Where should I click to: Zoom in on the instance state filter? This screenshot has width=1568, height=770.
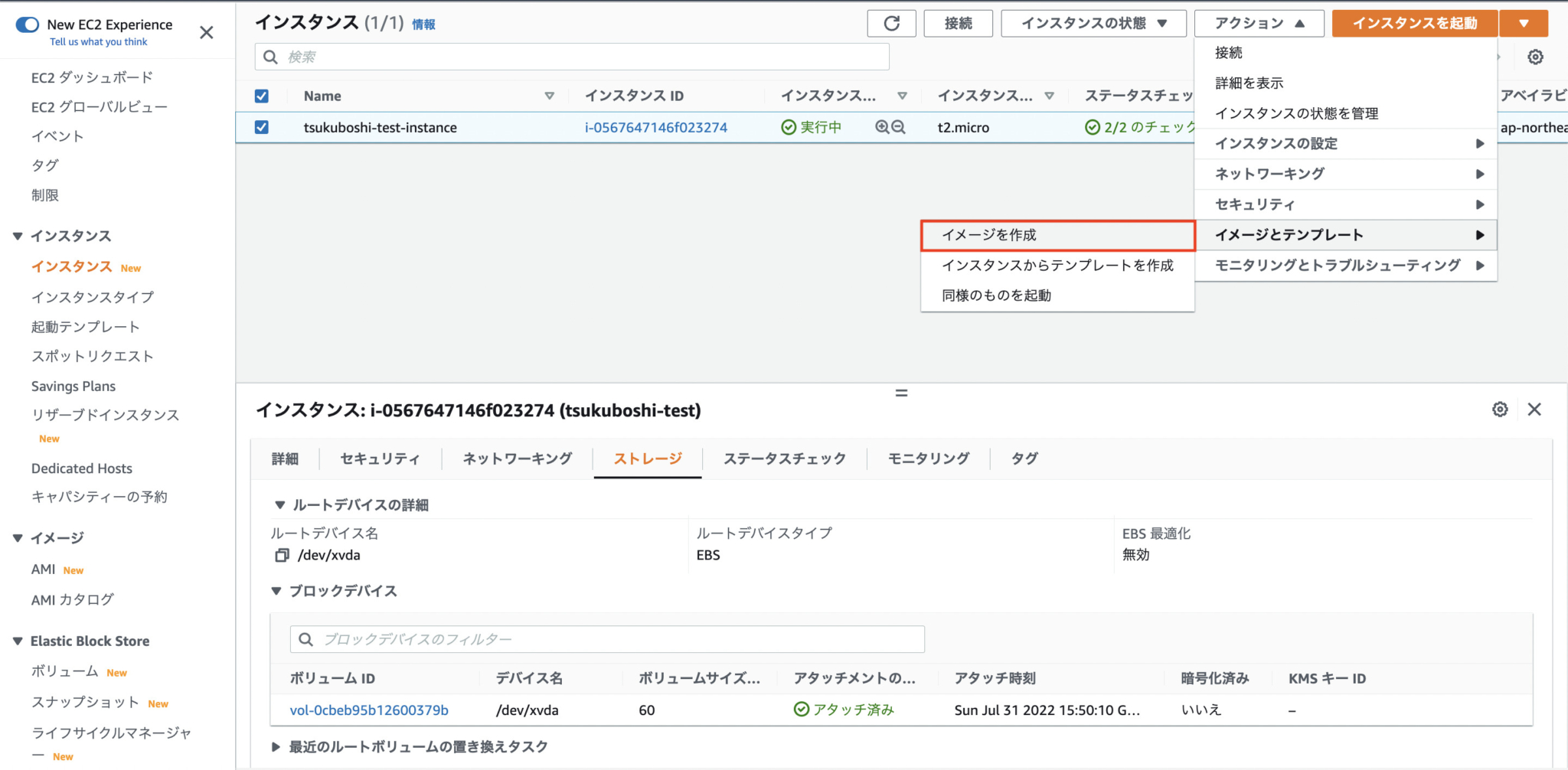884,127
